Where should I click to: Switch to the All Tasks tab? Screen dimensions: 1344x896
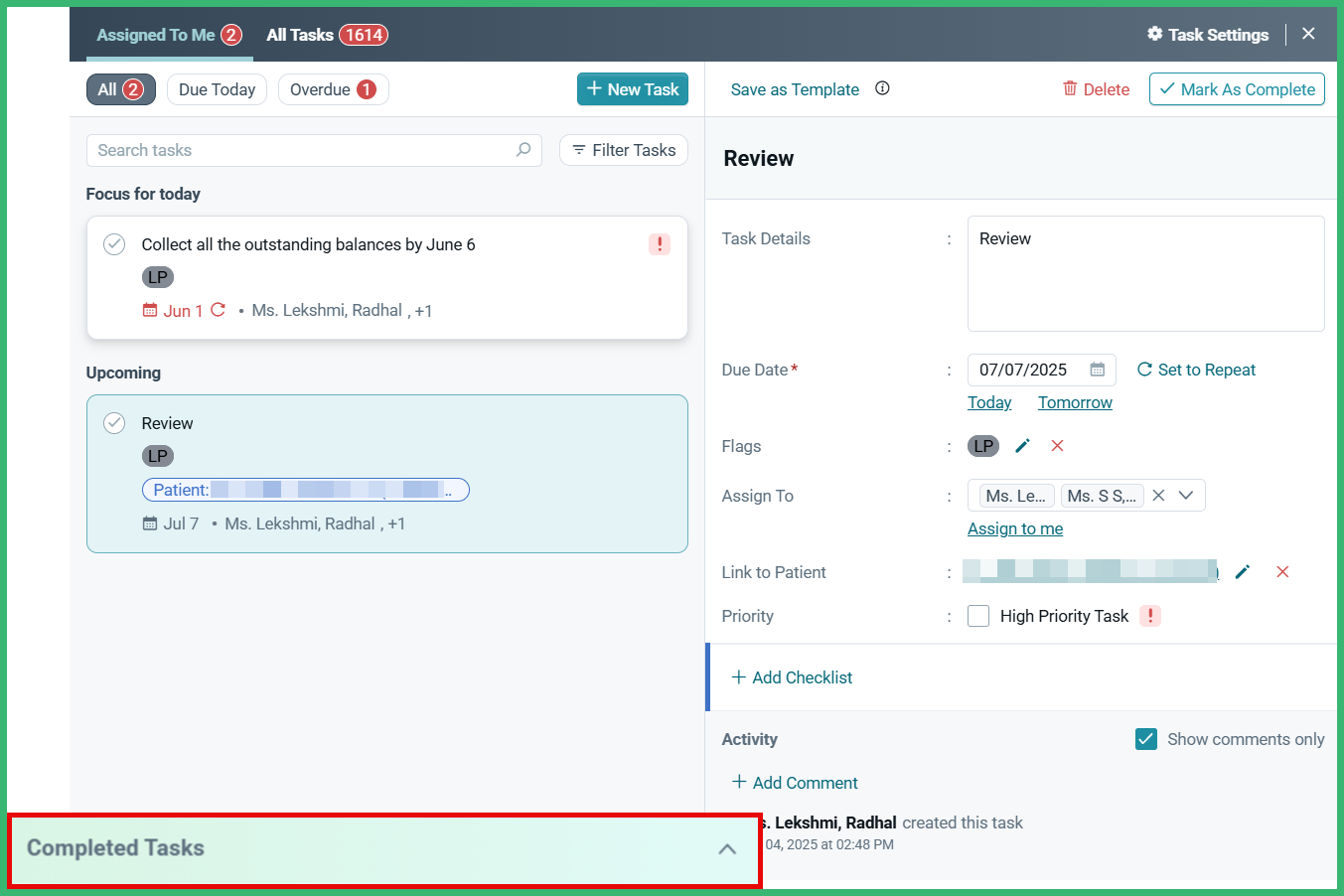tap(327, 35)
